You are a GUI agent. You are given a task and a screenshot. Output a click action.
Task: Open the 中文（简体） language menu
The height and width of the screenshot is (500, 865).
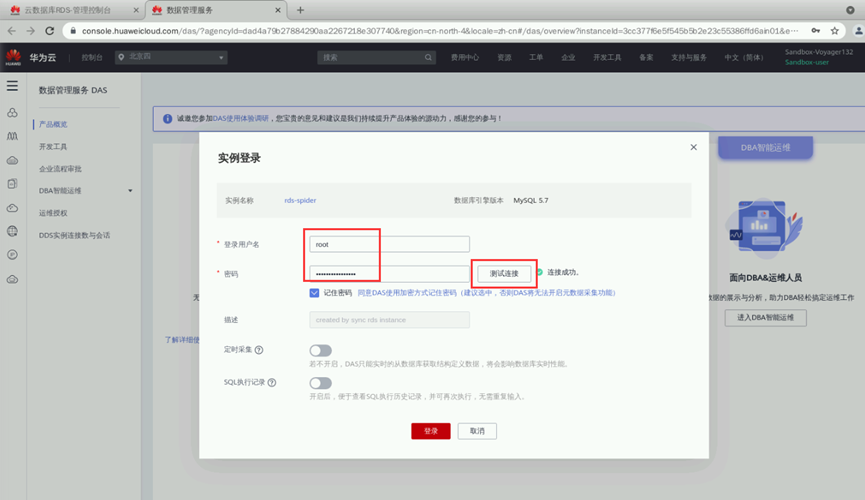[x=744, y=57]
